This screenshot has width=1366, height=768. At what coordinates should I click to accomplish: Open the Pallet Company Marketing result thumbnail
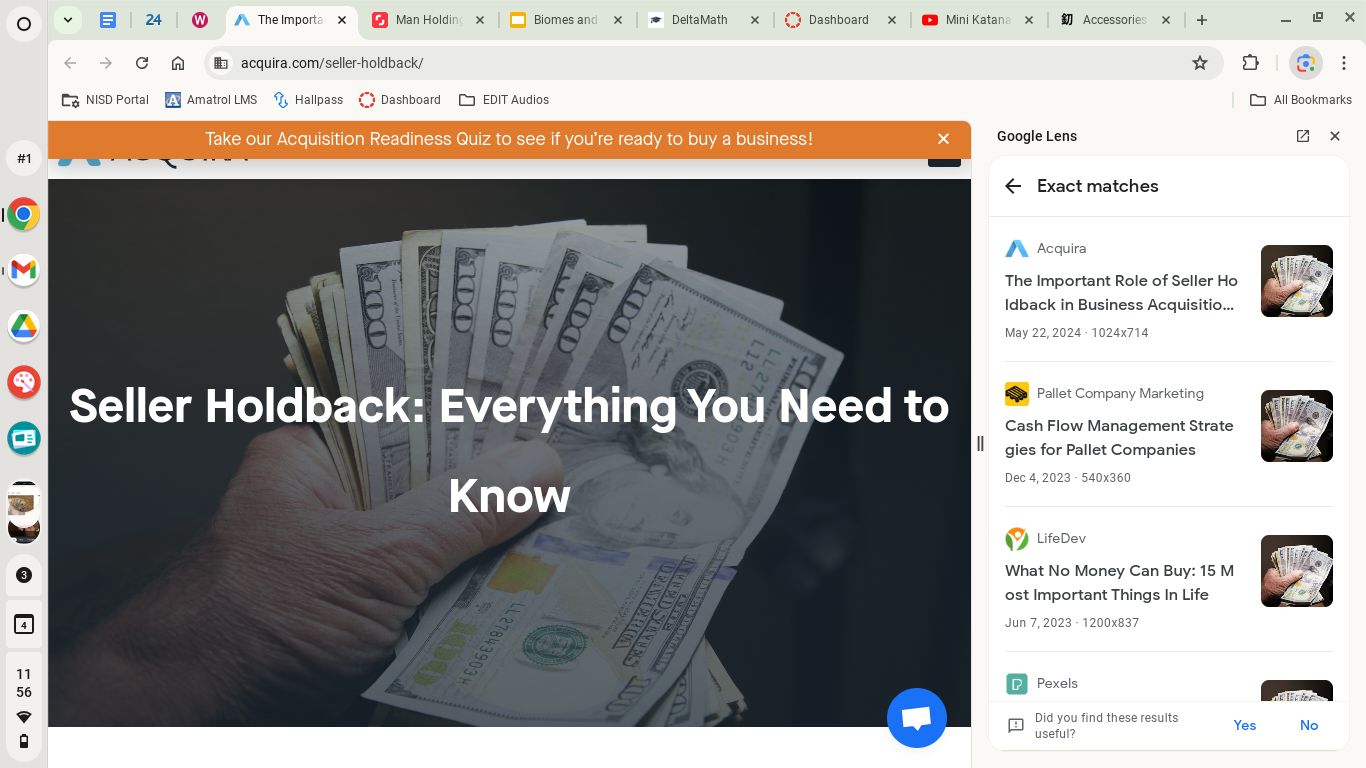(x=1296, y=426)
